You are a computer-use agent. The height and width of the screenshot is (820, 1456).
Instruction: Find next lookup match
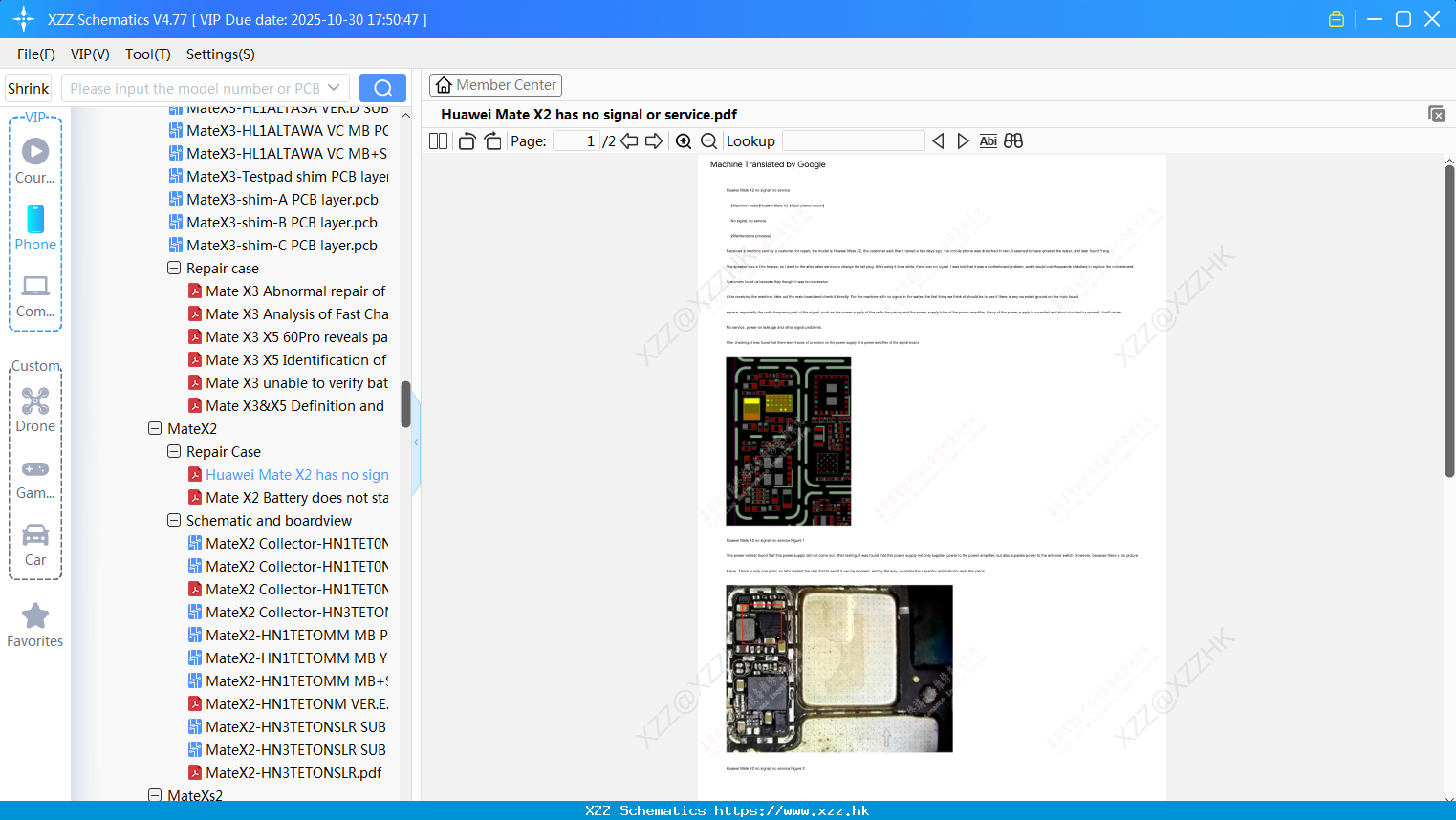pyautogui.click(x=963, y=141)
